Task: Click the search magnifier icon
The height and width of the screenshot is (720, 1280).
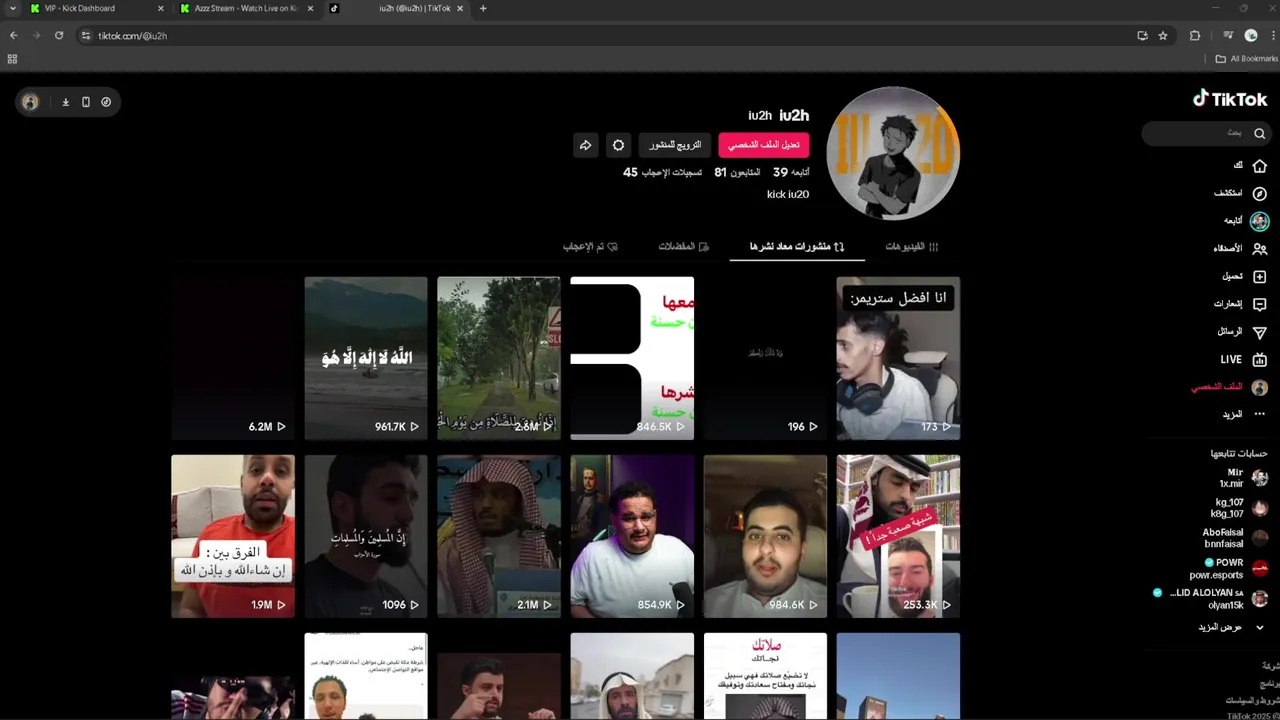Action: (x=1259, y=133)
